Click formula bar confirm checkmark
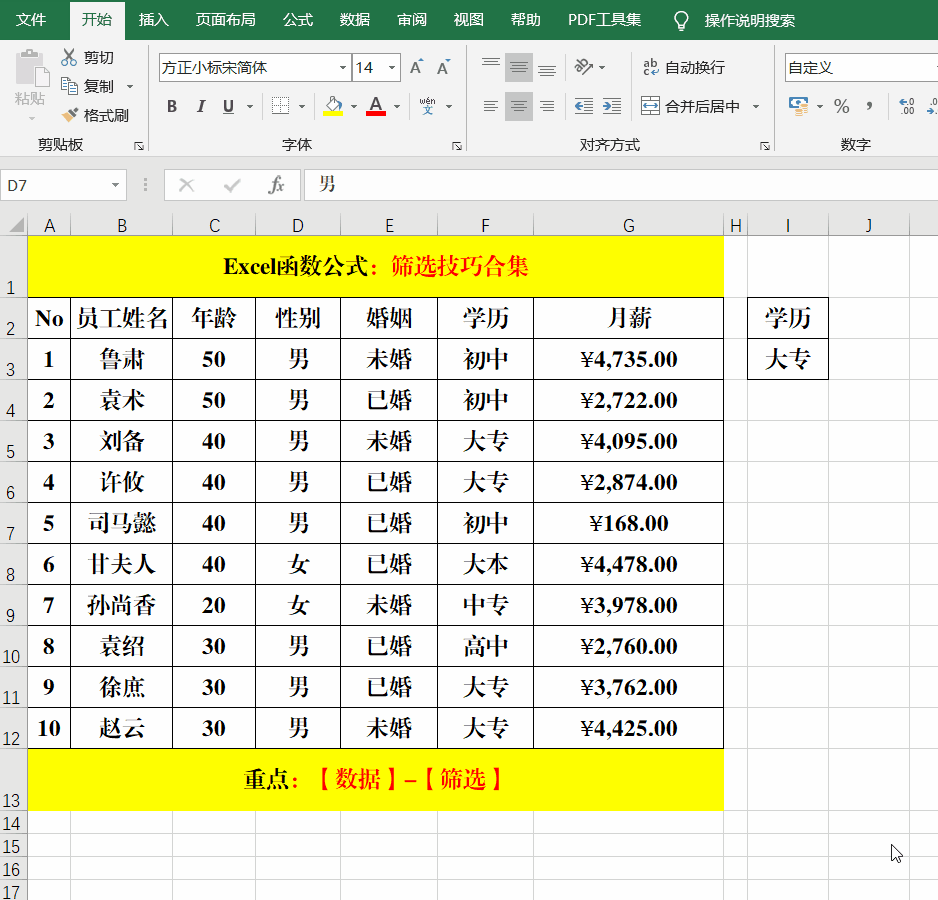Image resolution: width=938 pixels, height=900 pixels. click(232, 185)
